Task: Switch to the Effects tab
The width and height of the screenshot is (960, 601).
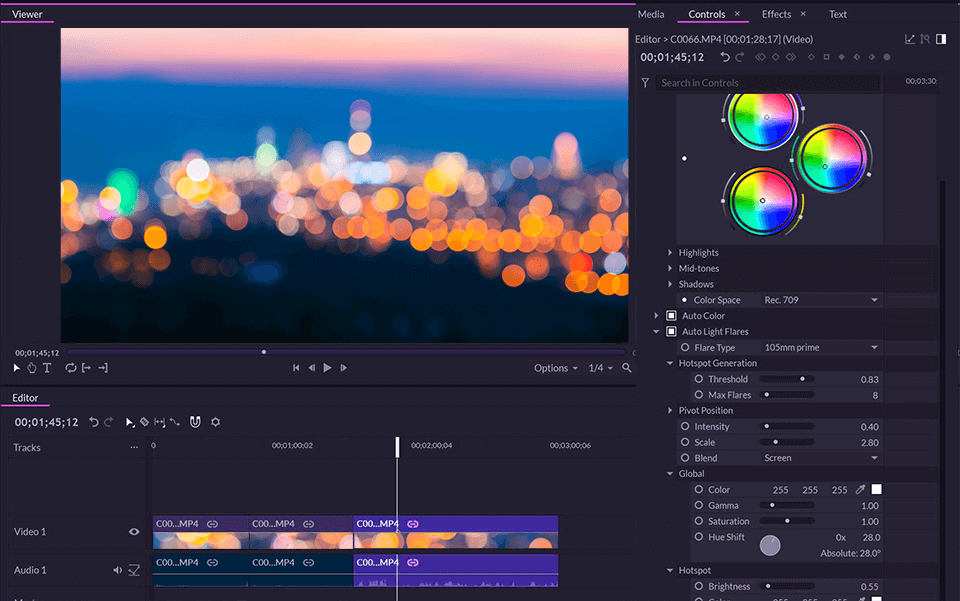Action: click(776, 14)
